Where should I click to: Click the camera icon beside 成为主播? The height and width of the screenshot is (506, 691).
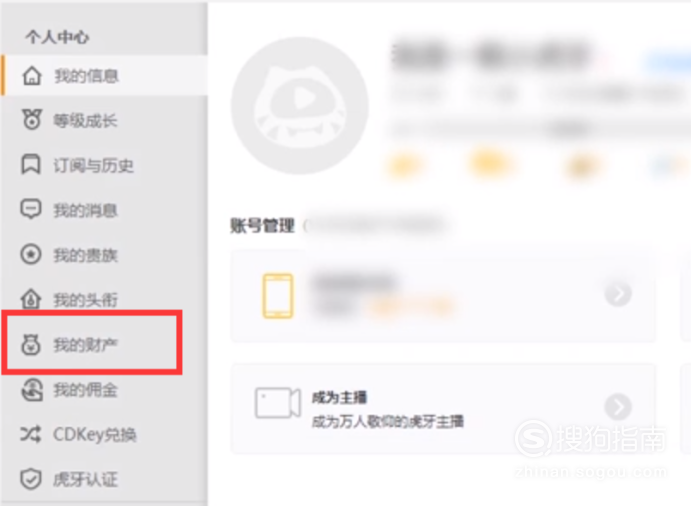click(278, 403)
